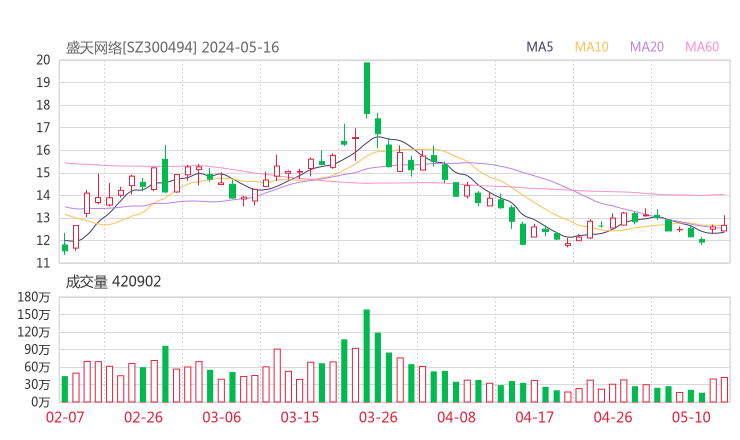Click the chart title 盛天网络[SZ300494] 2024-05-16

(172, 47)
